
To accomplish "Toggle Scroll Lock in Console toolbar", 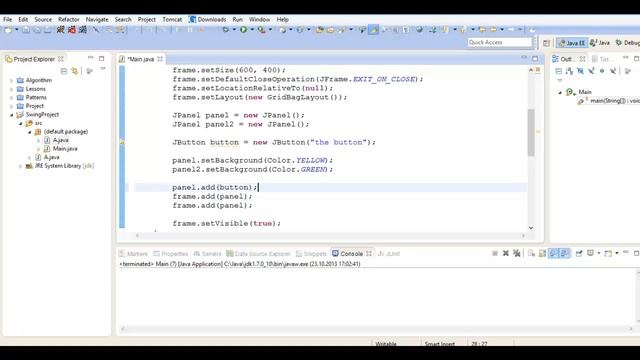I will (542, 253).
